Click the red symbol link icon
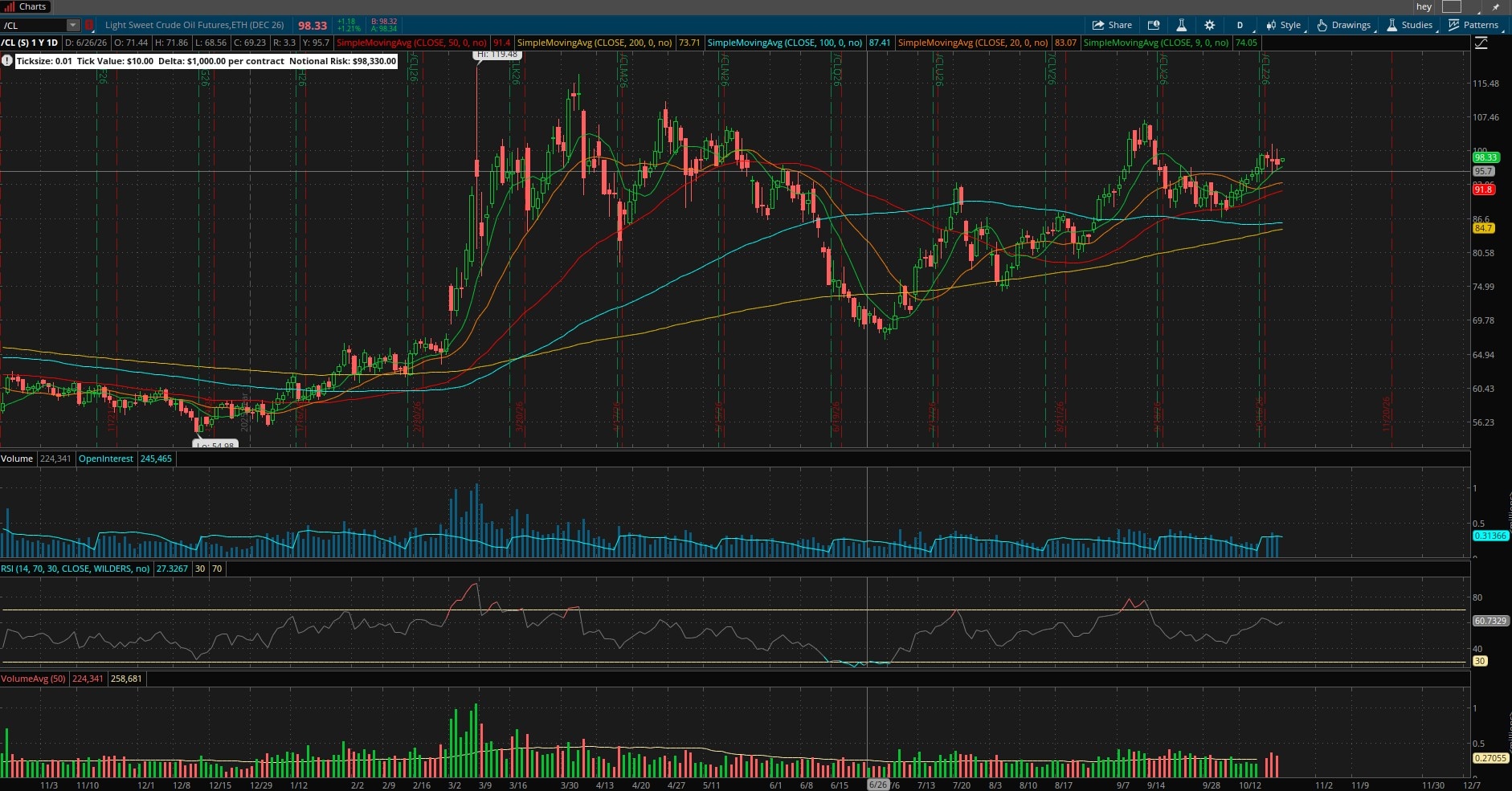 click(90, 25)
